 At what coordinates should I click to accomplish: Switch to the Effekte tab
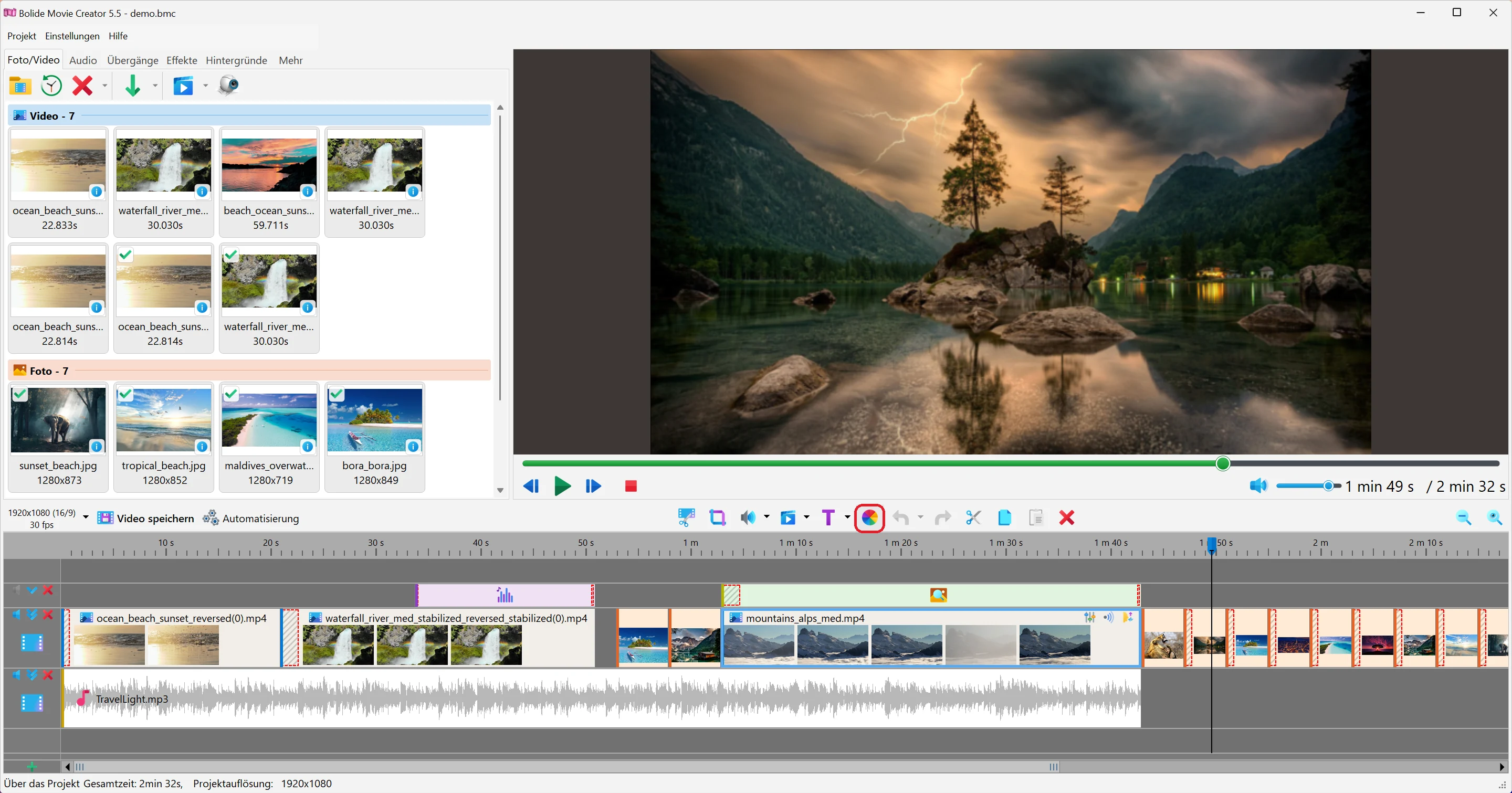[x=181, y=60]
